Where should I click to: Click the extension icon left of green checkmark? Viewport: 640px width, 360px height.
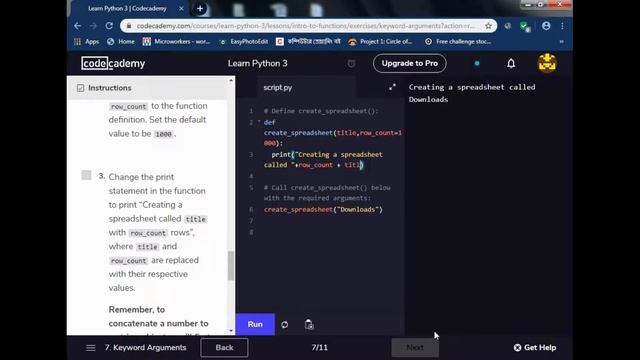click(x=507, y=26)
